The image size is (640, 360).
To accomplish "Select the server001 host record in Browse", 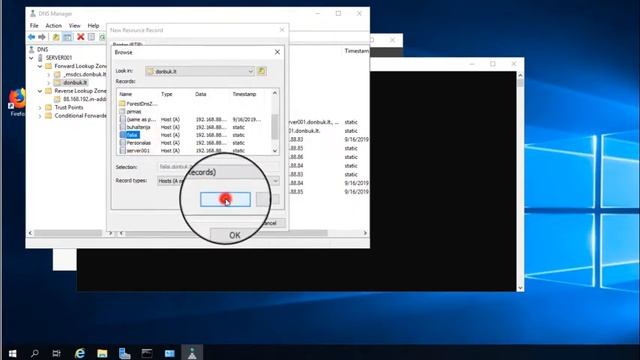I will click(x=135, y=151).
